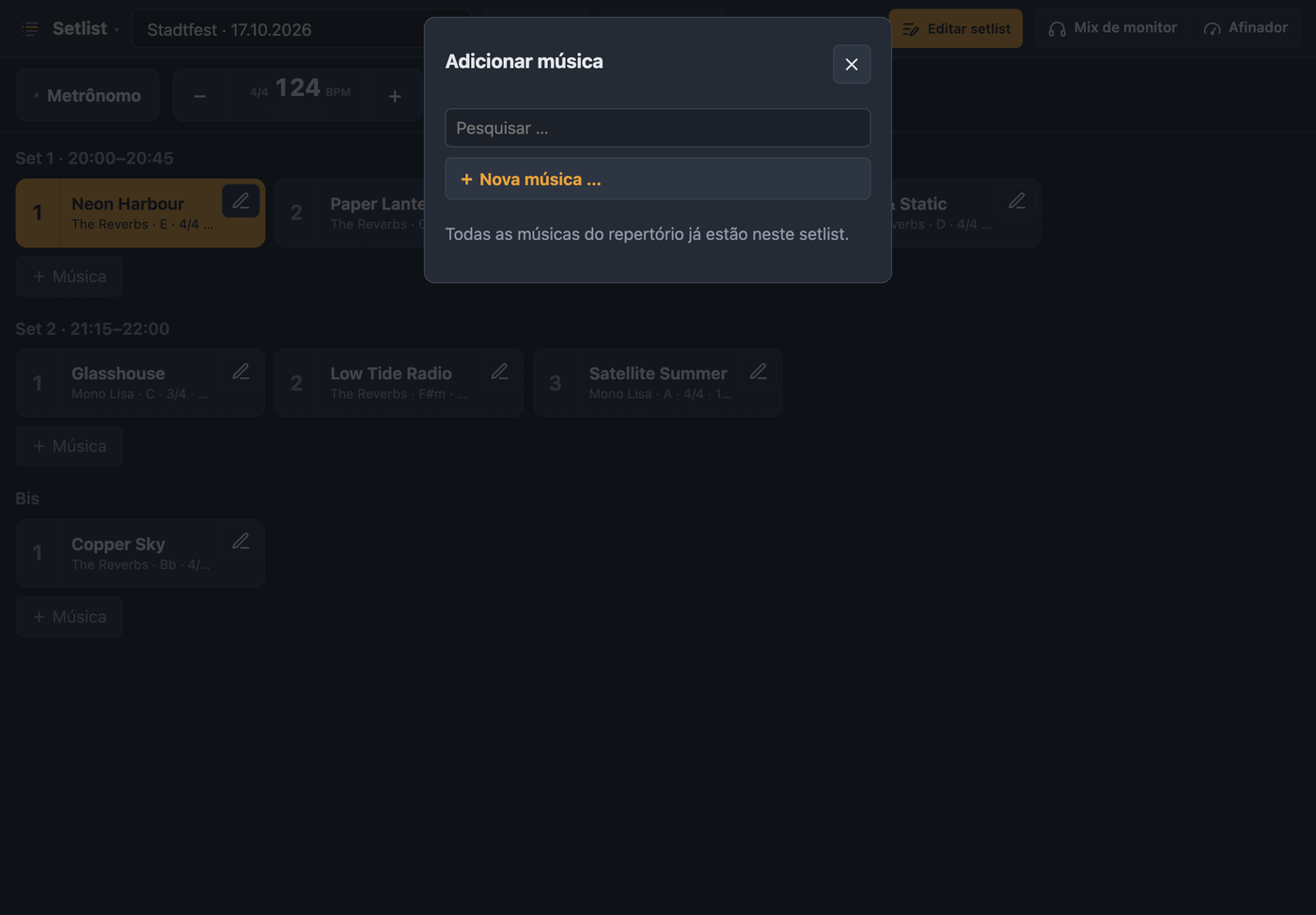Click the Copper Sky edit pencil icon
This screenshot has height=915, width=1316.
coord(241,542)
